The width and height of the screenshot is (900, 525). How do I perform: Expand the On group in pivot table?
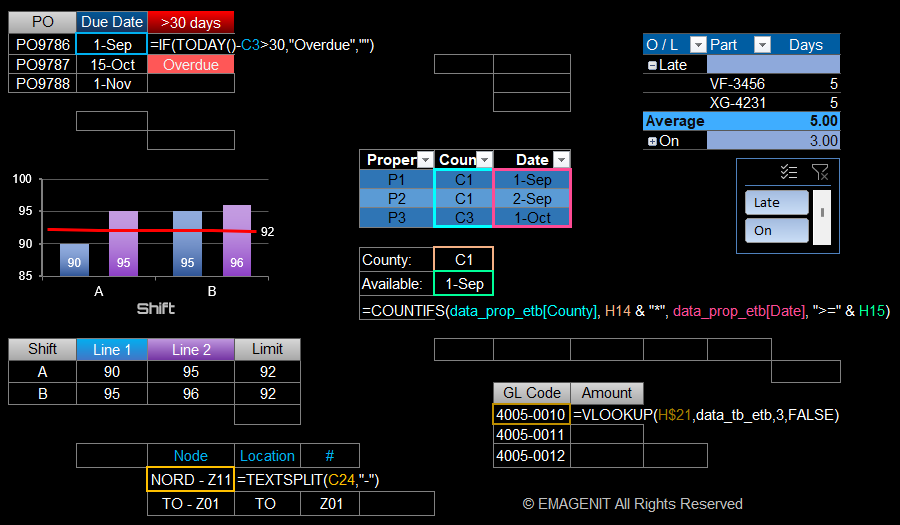click(652, 141)
